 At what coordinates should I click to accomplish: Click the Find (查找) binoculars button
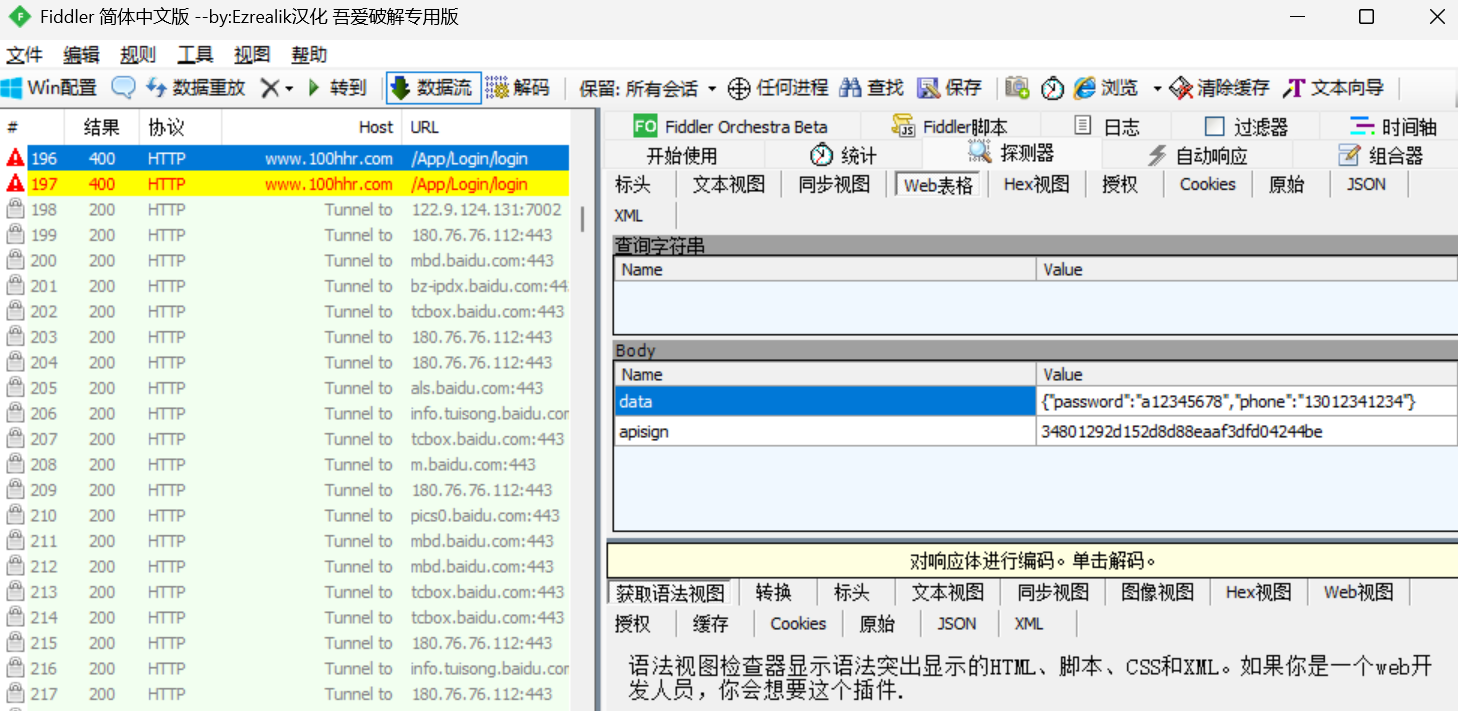pyautogui.click(x=871, y=88)
